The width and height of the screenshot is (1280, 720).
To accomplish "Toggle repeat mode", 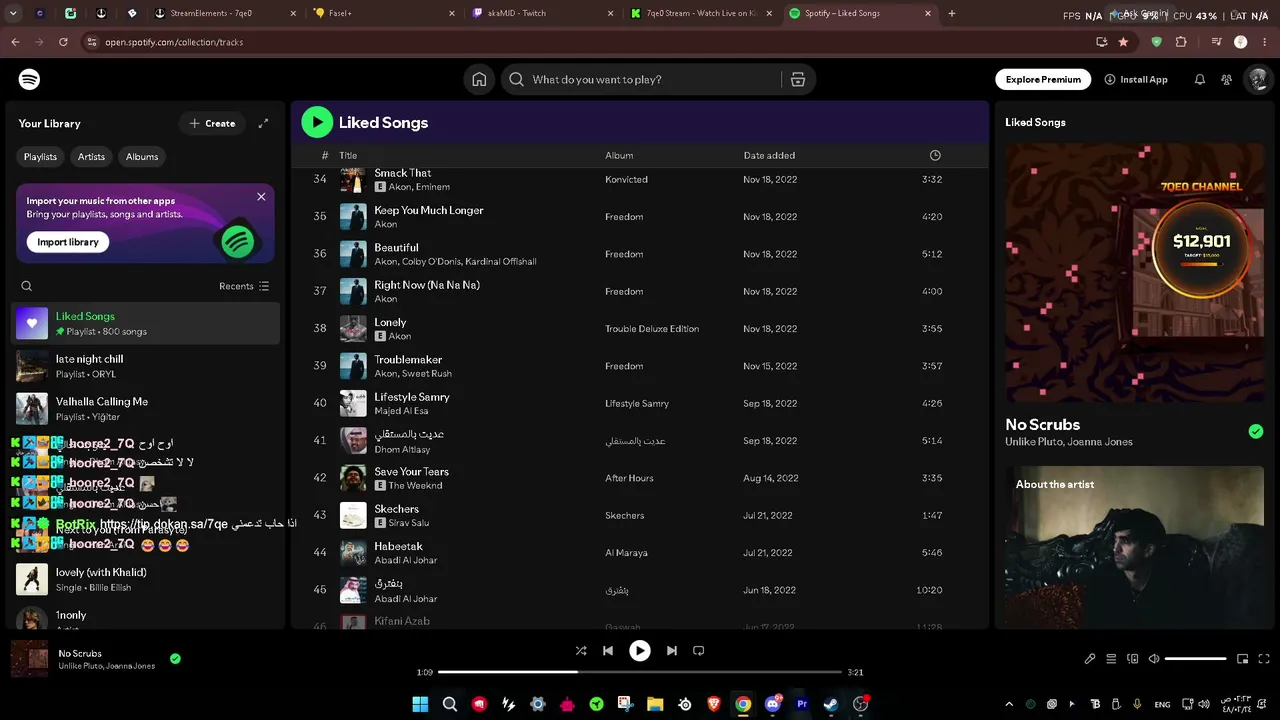I will tap(699, 650).
